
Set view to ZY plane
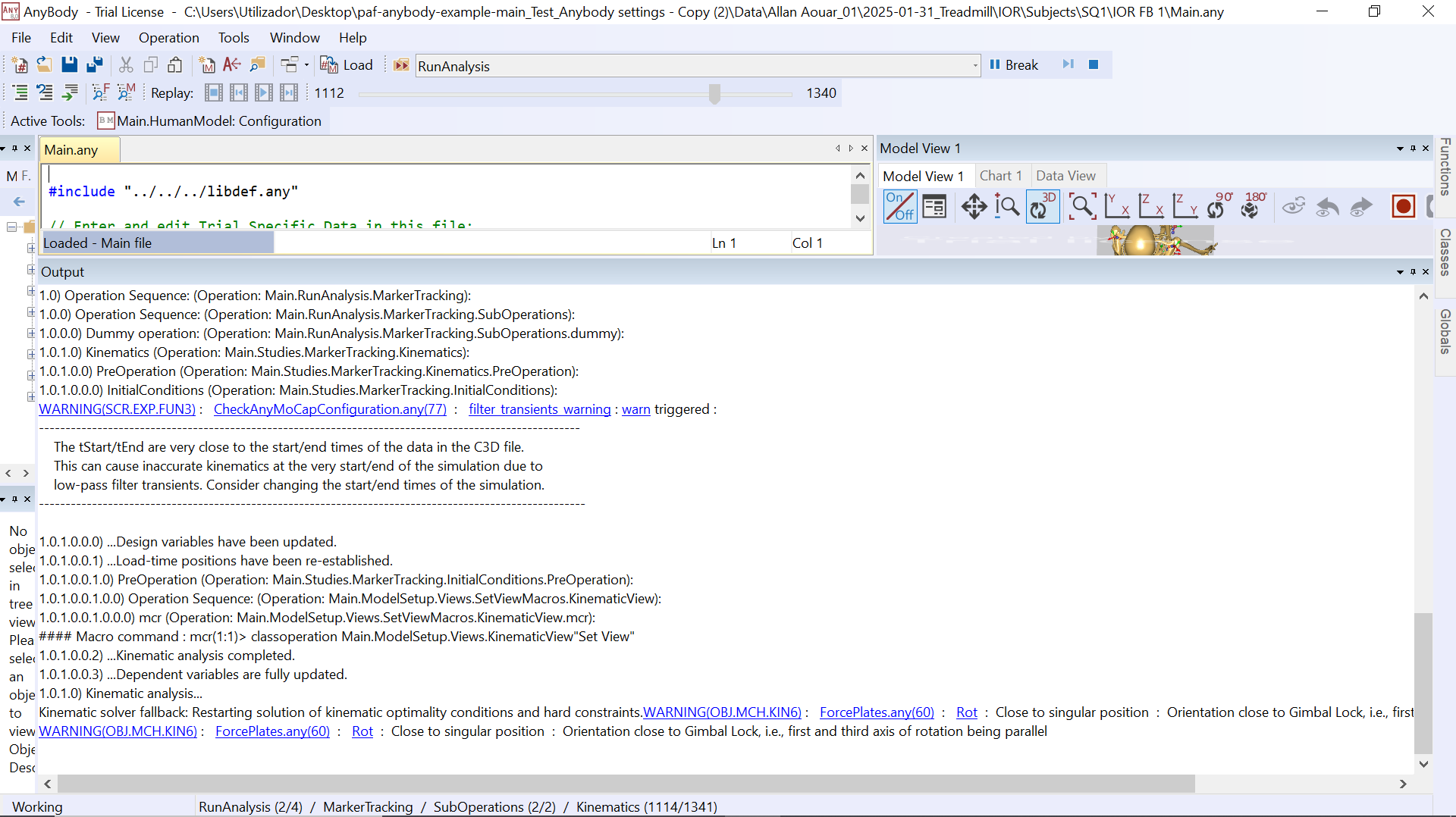tap(1185, 206)
